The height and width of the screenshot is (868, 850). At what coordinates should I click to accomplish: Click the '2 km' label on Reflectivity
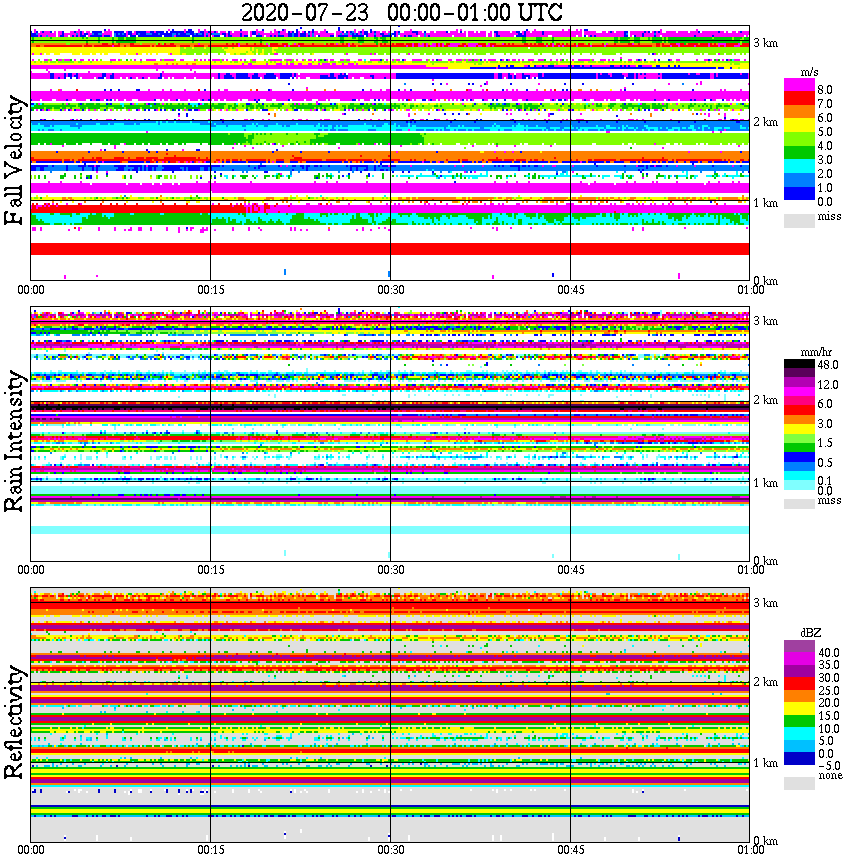click(x=765, y=682)
